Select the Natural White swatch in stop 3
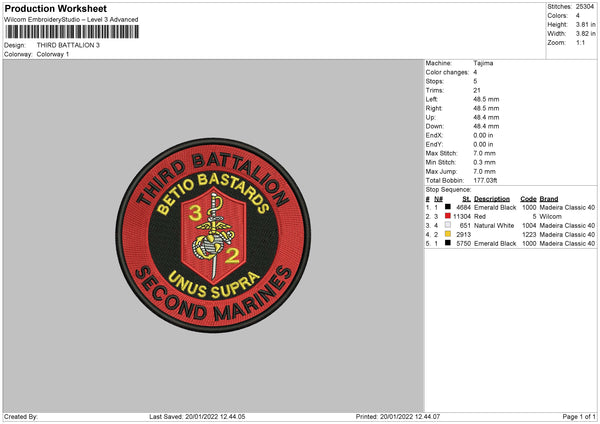 (x=448, y=225)
